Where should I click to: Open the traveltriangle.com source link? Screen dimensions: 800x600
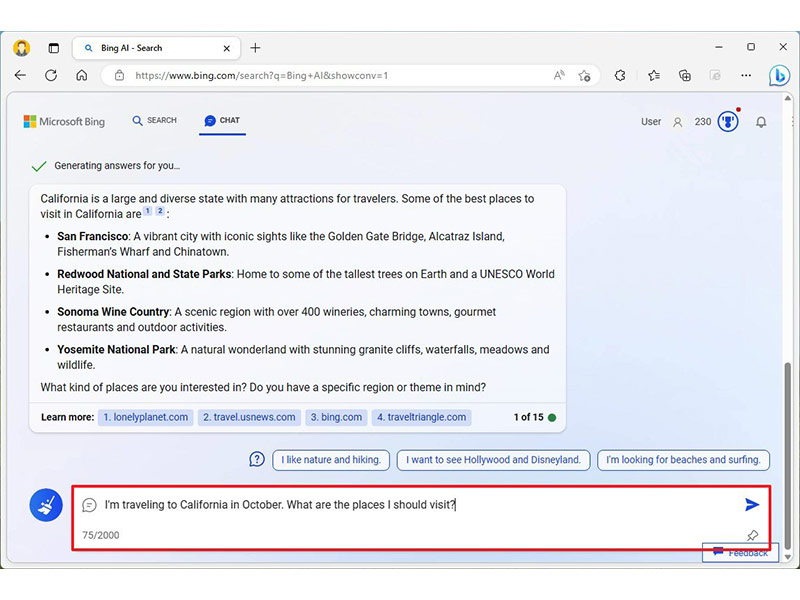coord(421,417)
